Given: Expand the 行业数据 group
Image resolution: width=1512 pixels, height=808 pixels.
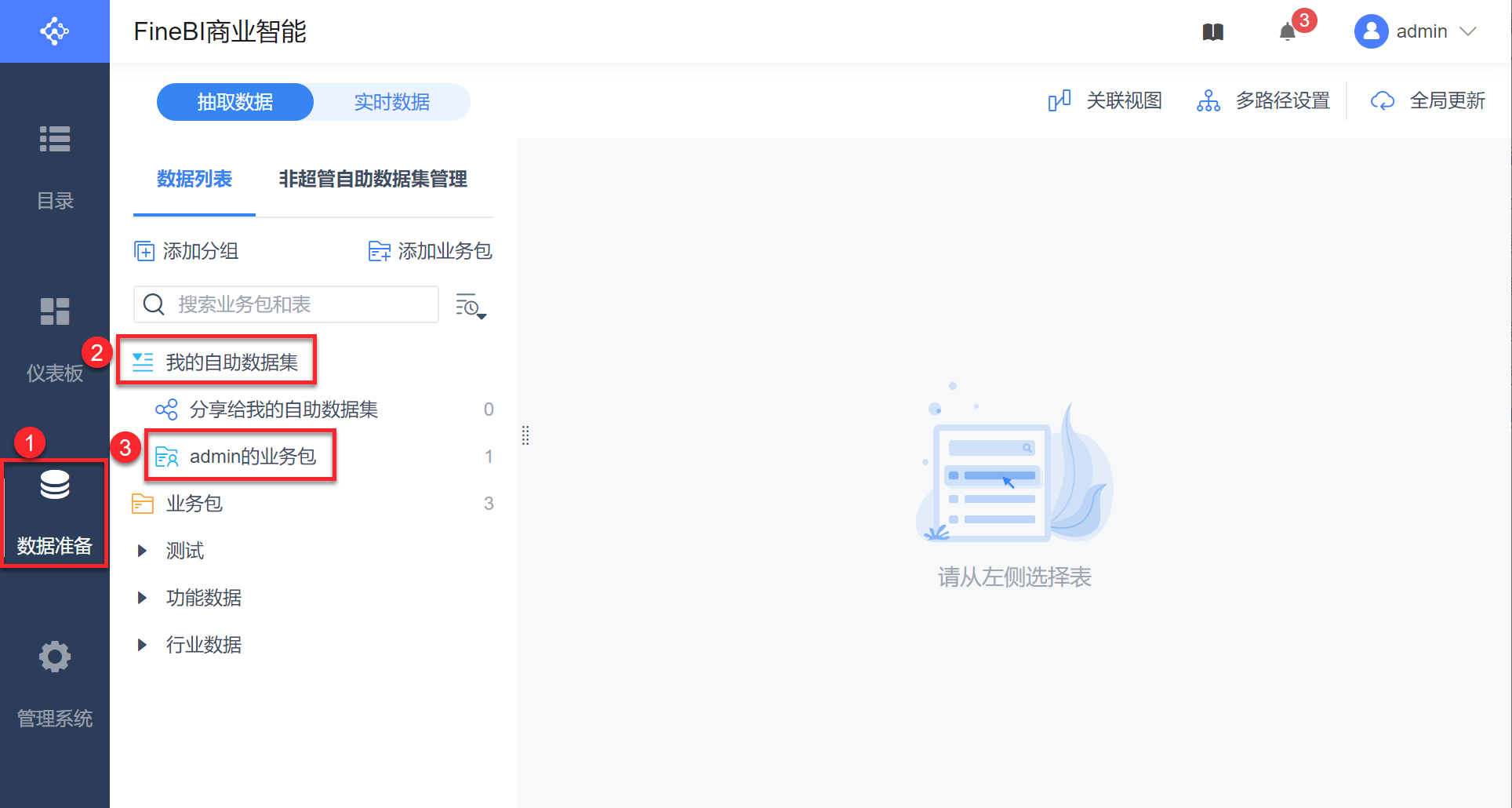Looking at the screenshot, I should (142, 645).
